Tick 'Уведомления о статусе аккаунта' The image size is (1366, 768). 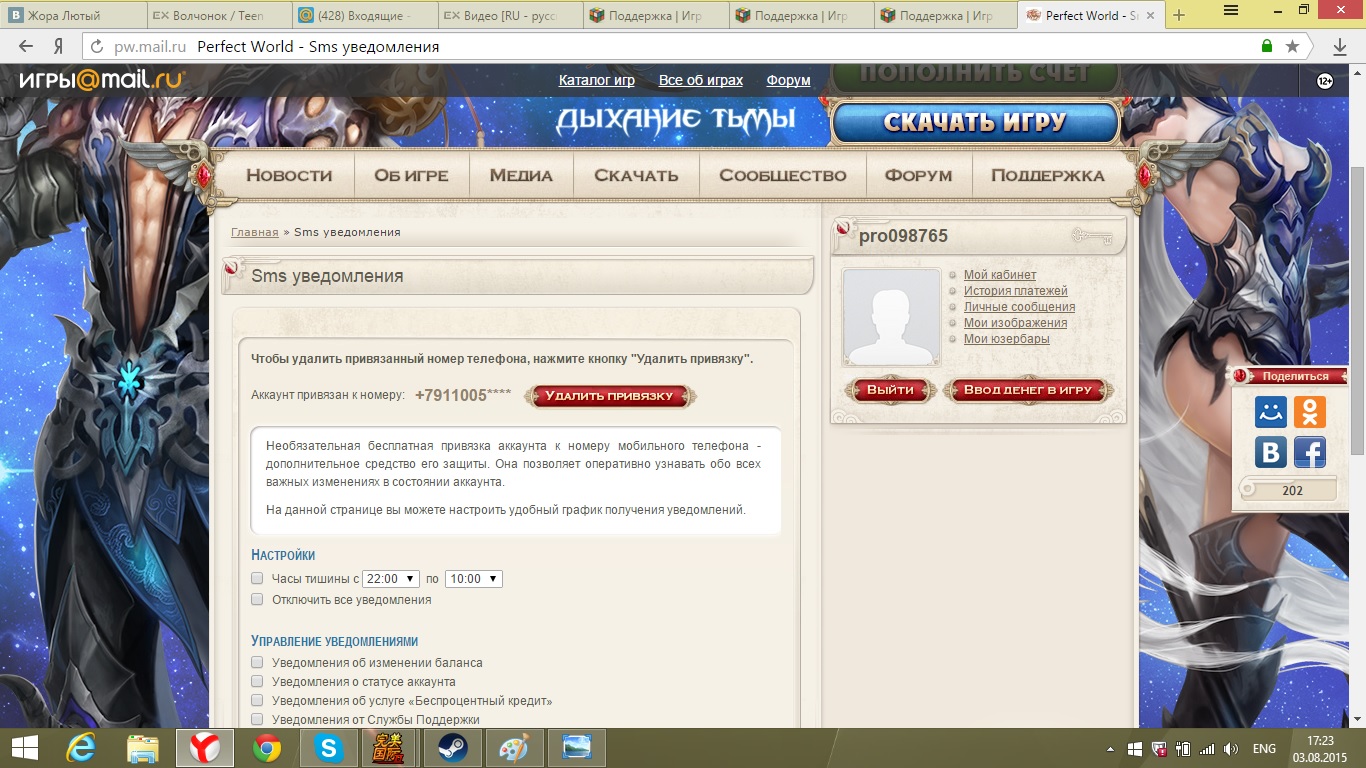(257, 681)
